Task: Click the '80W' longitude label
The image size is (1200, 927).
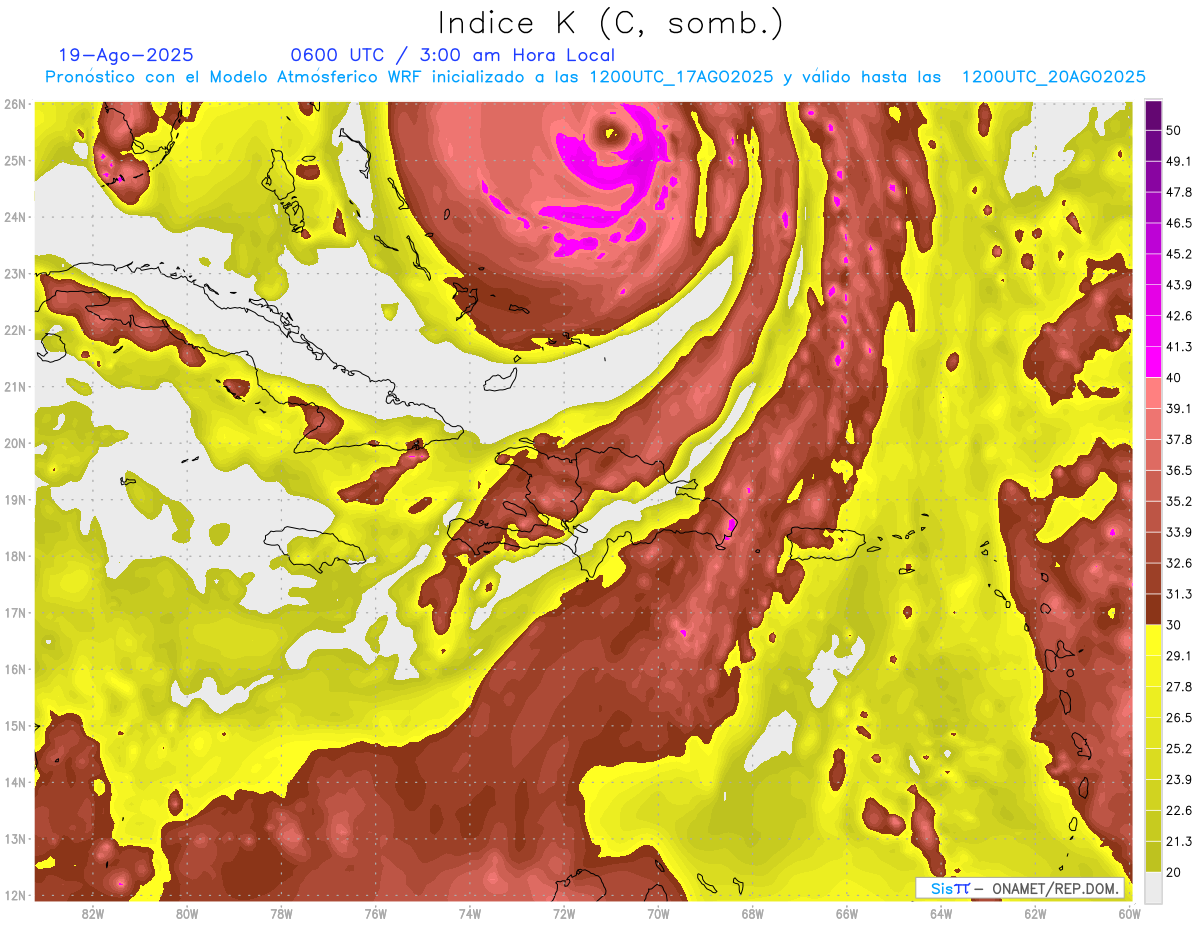Action: point(187,914)
